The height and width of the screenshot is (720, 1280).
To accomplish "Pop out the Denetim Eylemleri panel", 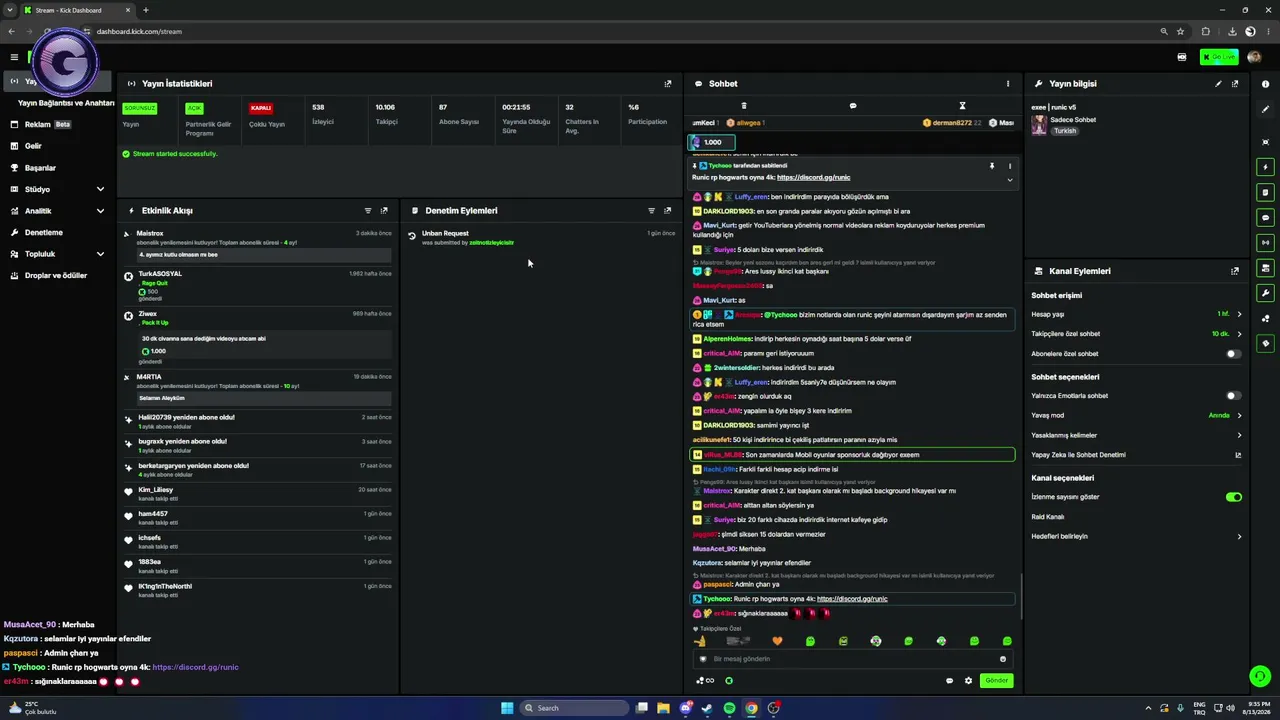I will pyautogui.click(x=668, y=211).
